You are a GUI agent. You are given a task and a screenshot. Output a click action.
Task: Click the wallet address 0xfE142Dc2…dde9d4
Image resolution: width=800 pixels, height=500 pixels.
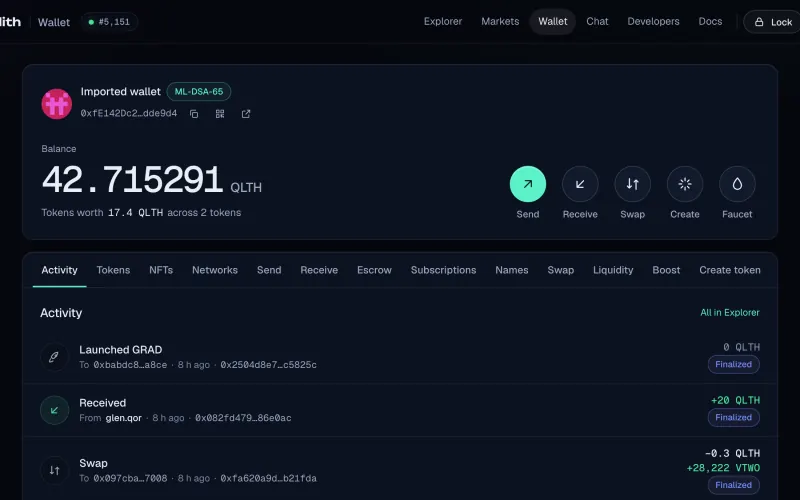(x=129, y=113)
